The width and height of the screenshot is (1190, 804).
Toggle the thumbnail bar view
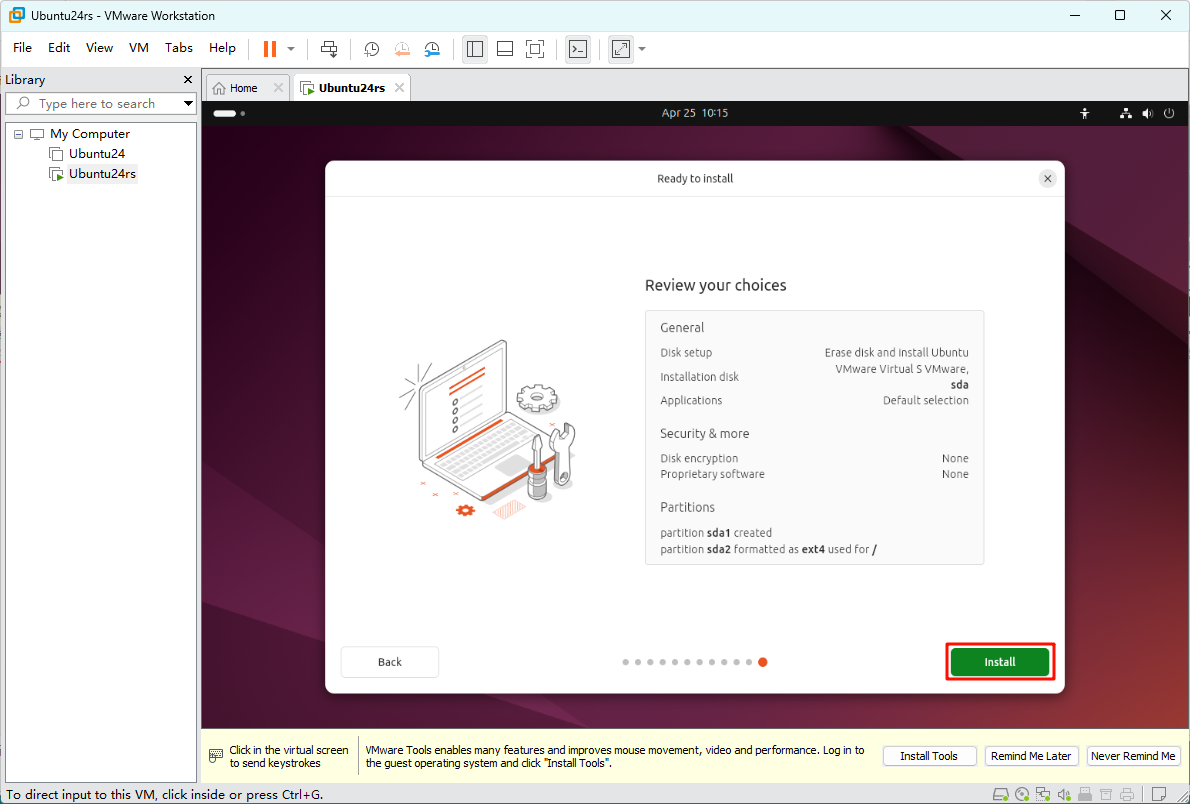pyautogui.click(x=505, y=49)
